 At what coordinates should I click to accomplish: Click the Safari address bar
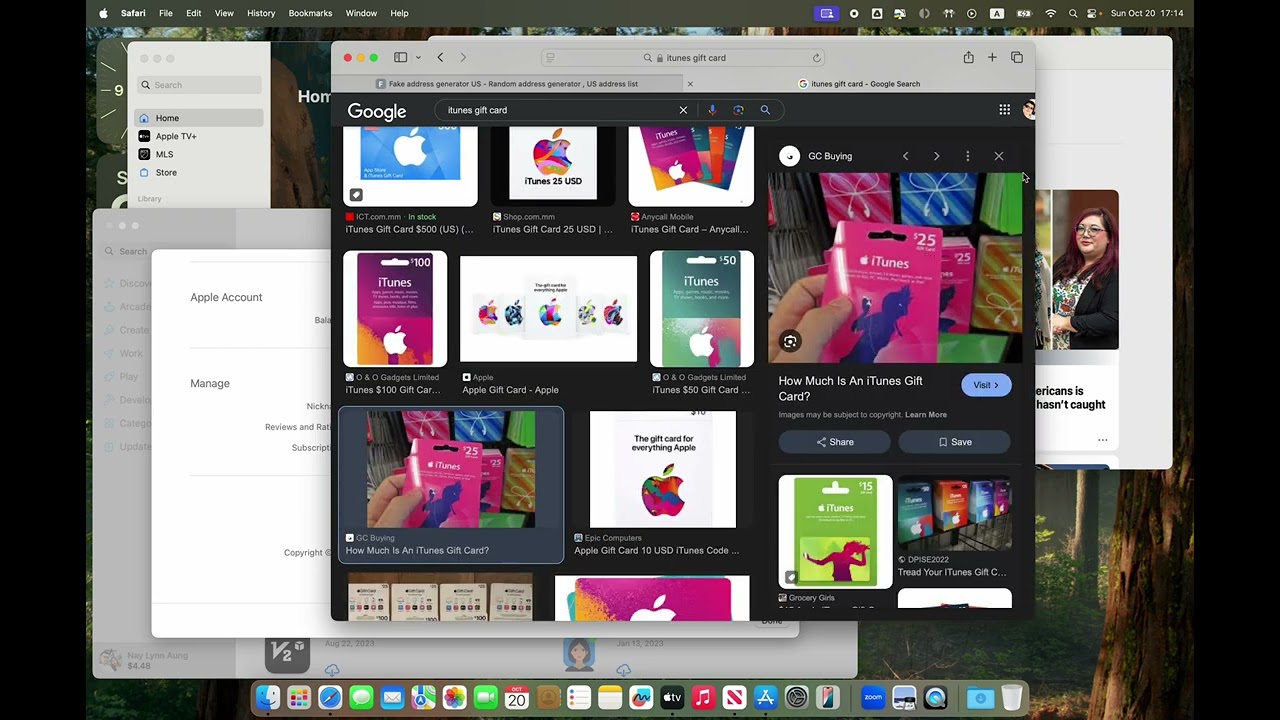pos(684,58)
